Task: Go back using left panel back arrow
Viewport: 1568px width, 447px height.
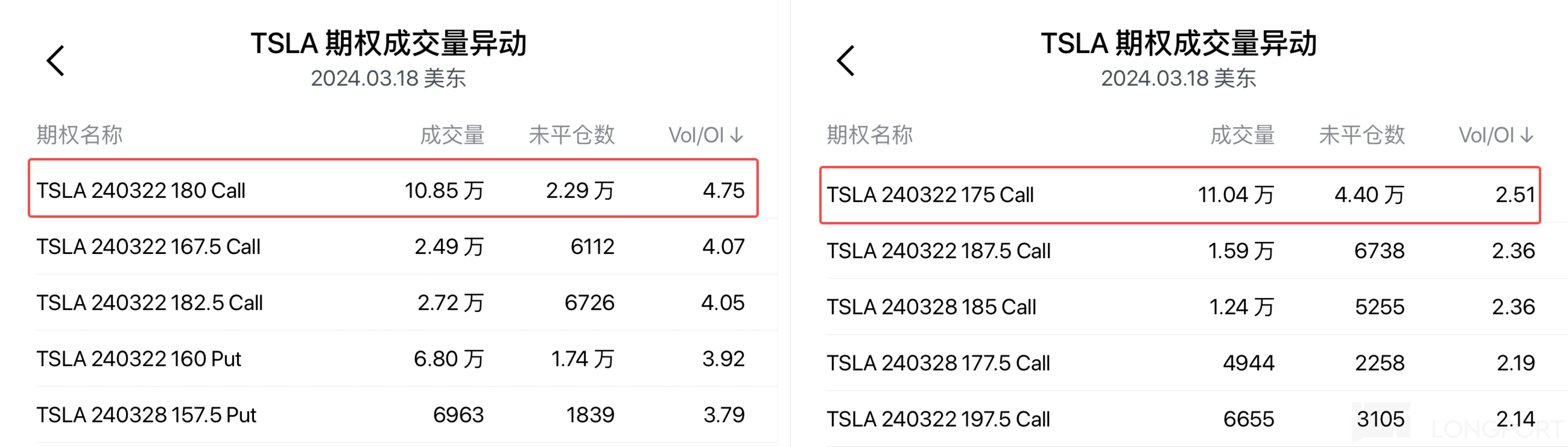Action: coord(56,61)
